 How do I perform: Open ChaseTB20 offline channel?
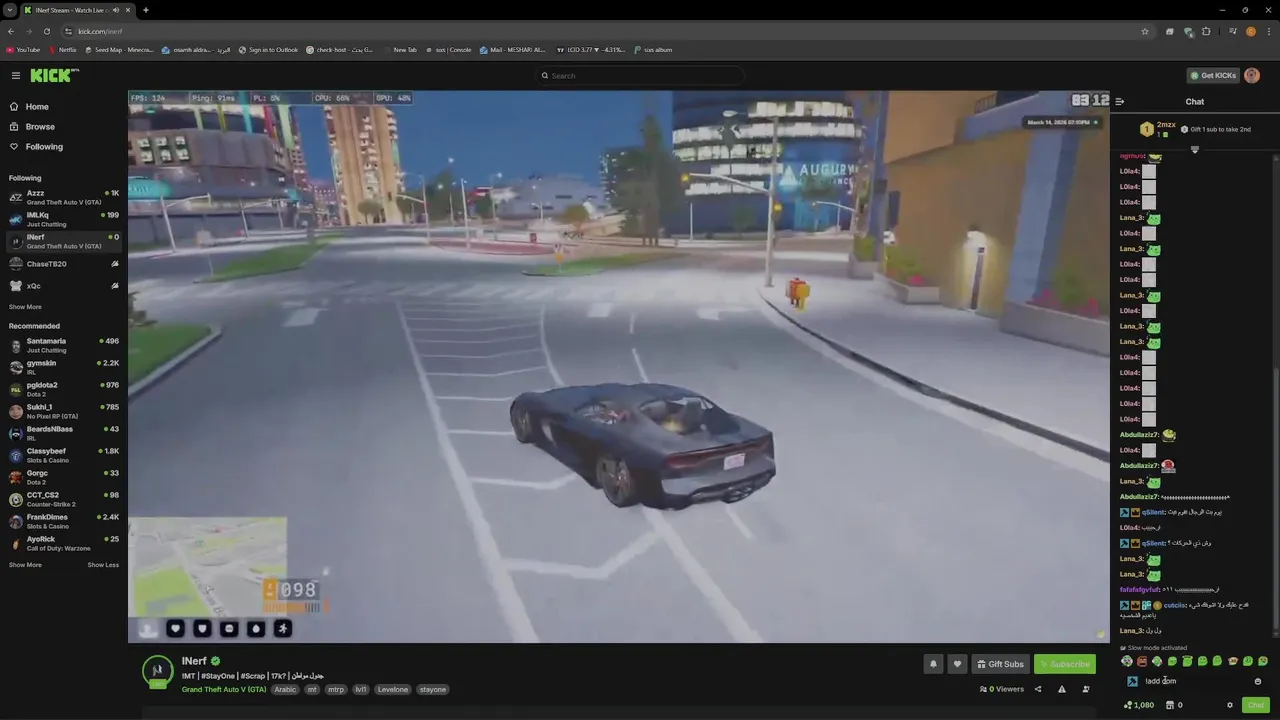pyautogui.click(x=64, y=264)
